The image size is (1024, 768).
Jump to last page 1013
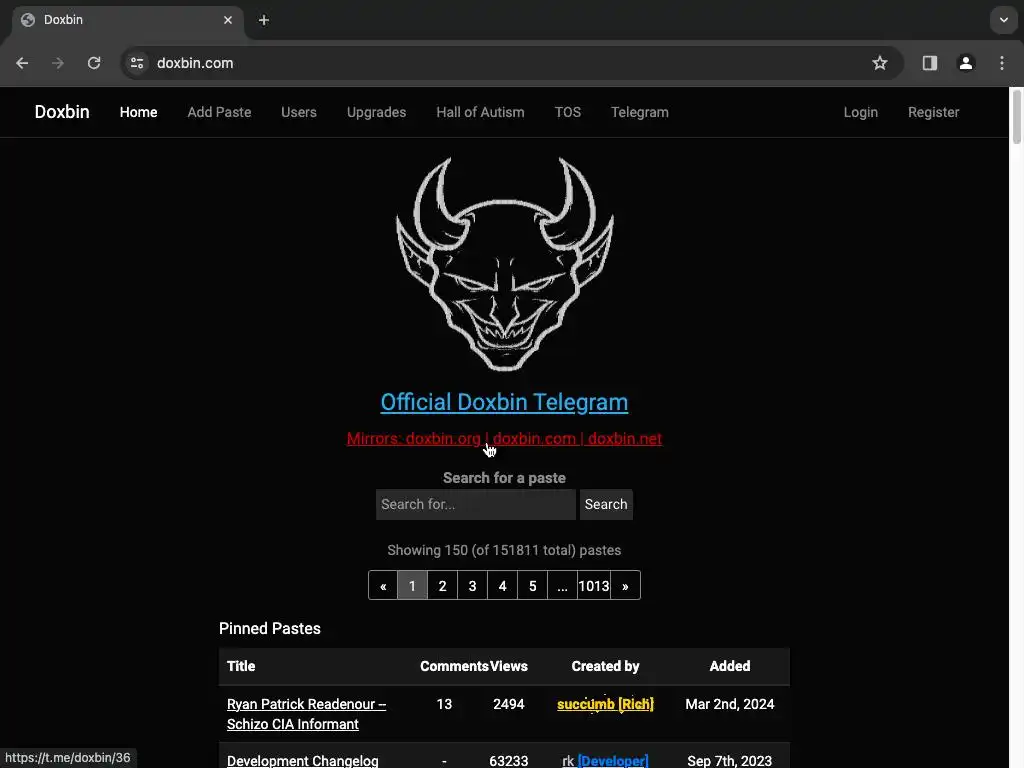click(x=594, y=586)
